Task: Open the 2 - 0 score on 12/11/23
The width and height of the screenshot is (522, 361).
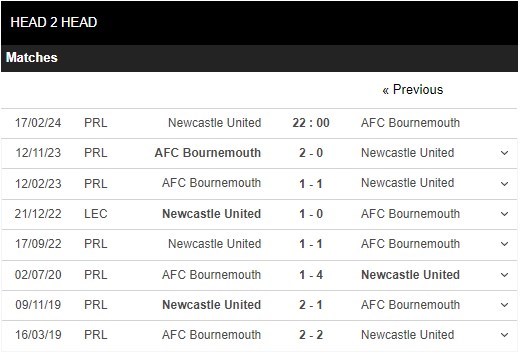Action: 311,153
